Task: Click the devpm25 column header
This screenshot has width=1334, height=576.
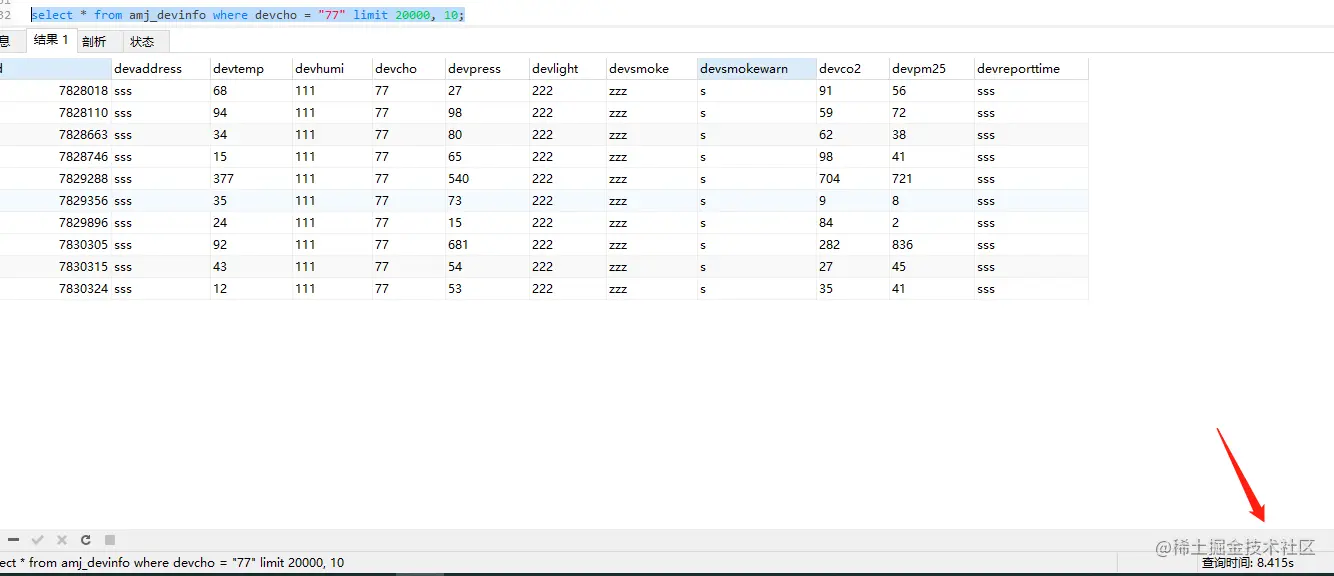Action: [931, 69]
